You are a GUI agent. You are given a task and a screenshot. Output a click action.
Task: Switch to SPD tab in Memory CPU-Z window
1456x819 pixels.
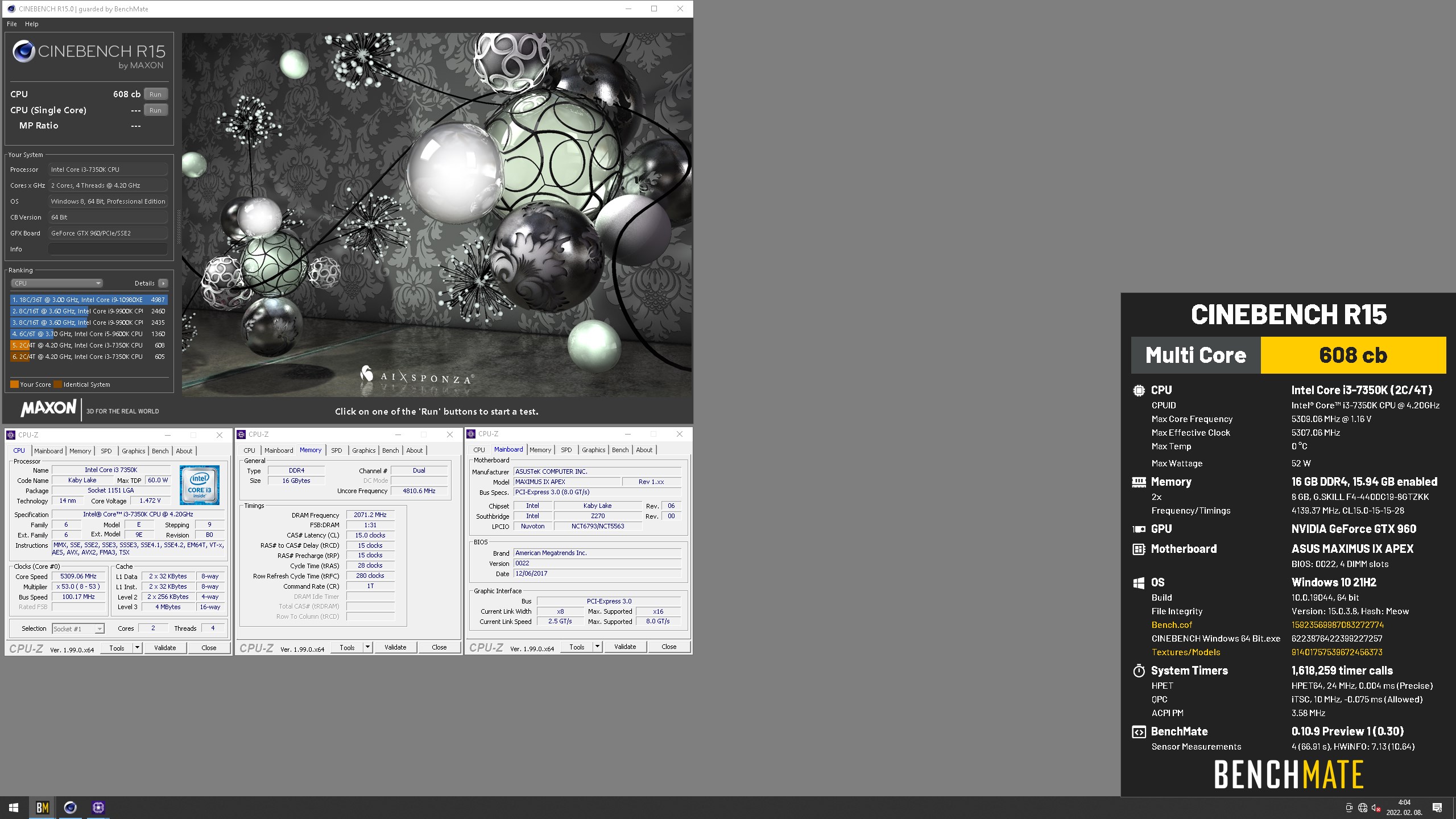337,450
